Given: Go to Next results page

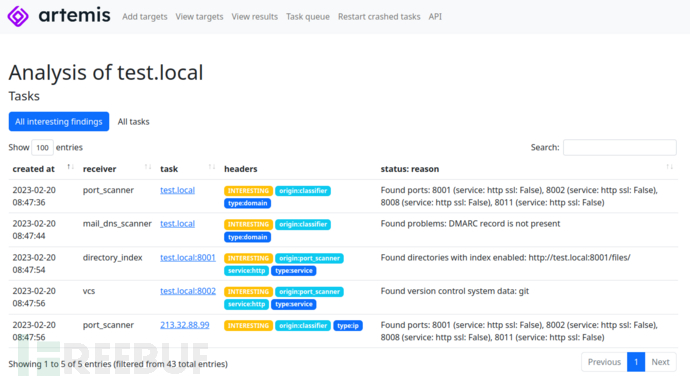Looking at the screenshot, I should pos(660,362).
